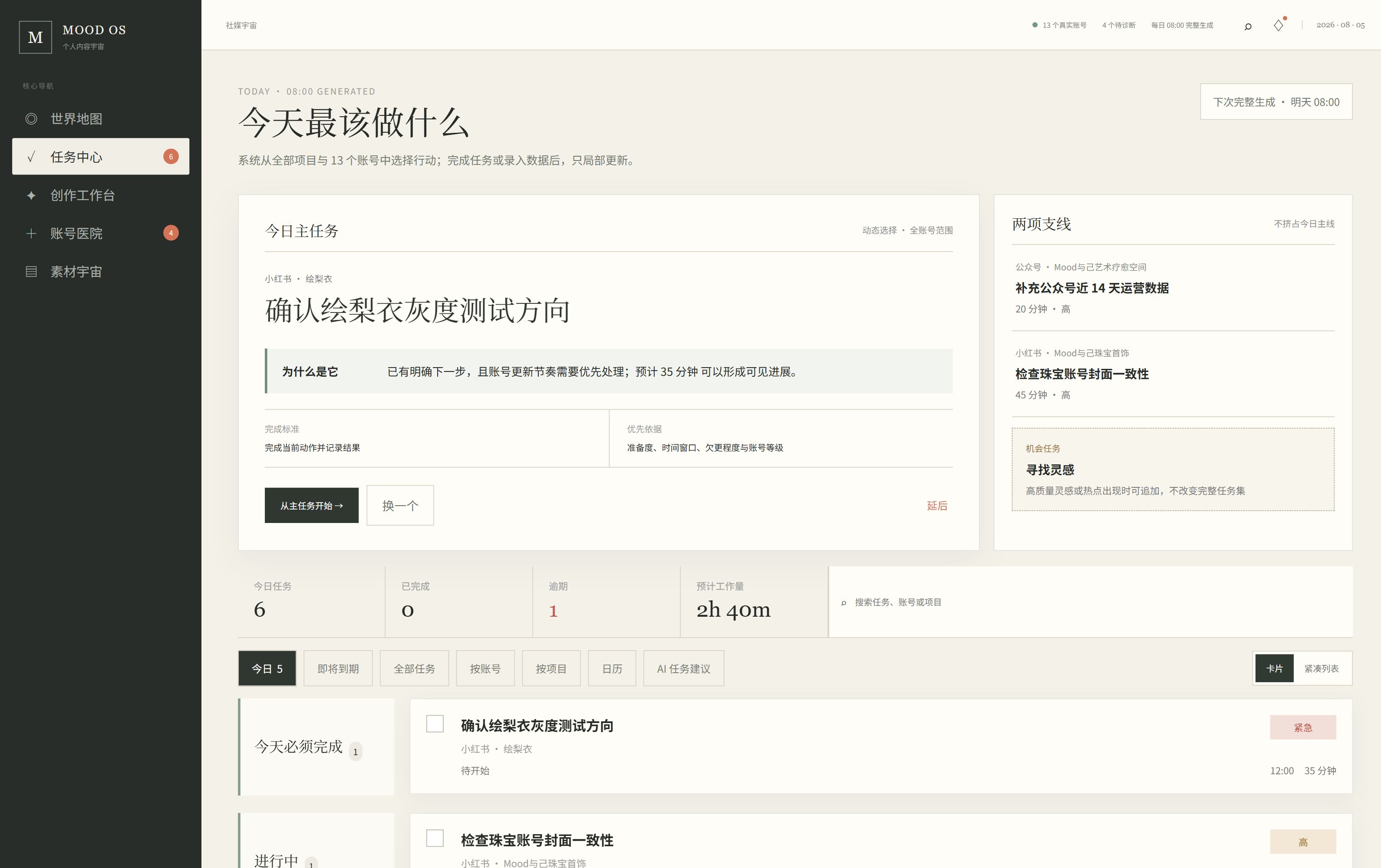Switch to 即将到期 tab
This screenshot has height=868, width=1381.
coord(338,668)
